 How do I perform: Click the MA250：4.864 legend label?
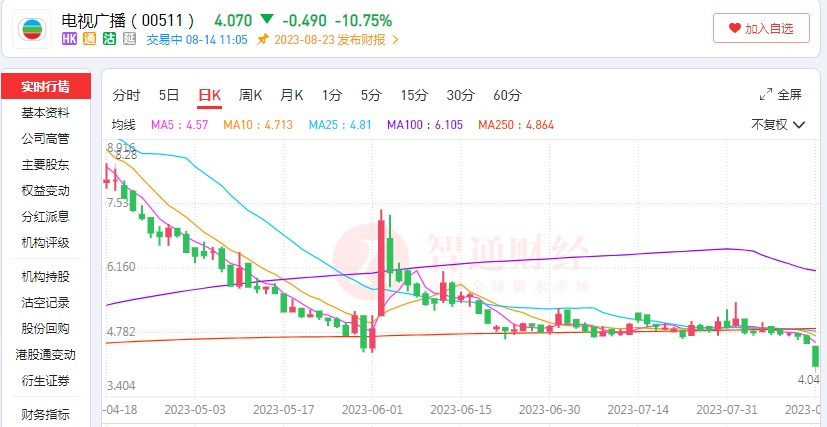tap(516, 125)
